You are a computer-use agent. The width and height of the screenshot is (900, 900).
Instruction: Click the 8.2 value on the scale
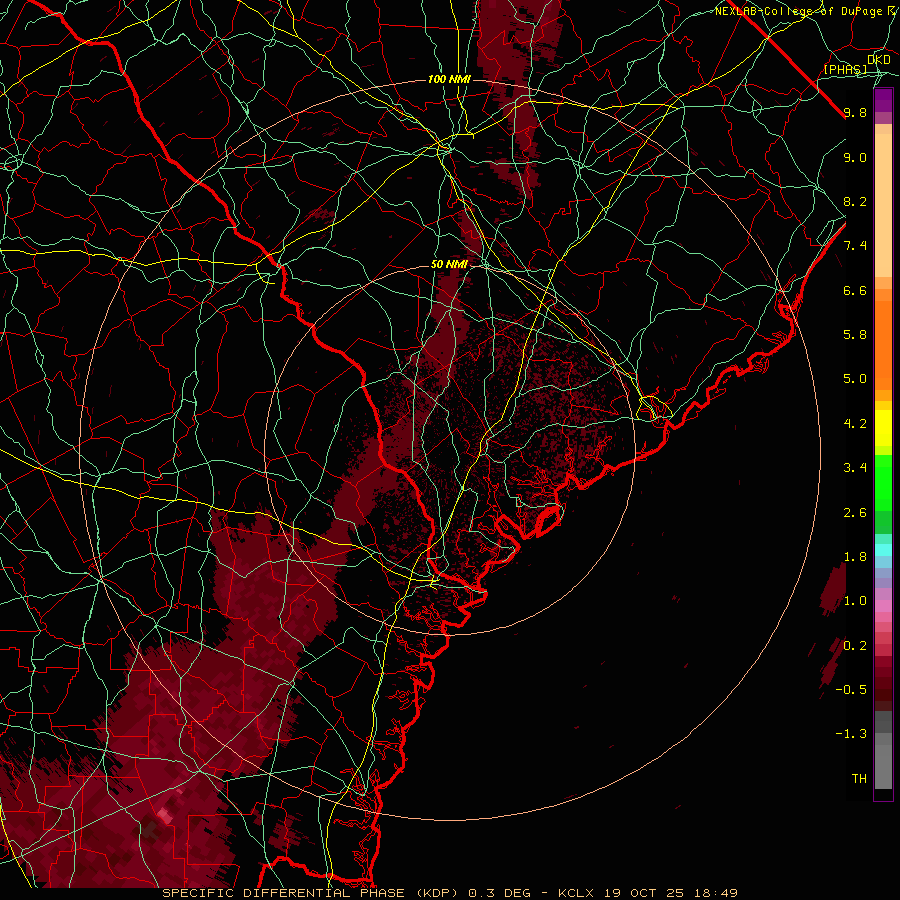click(855, 201)
